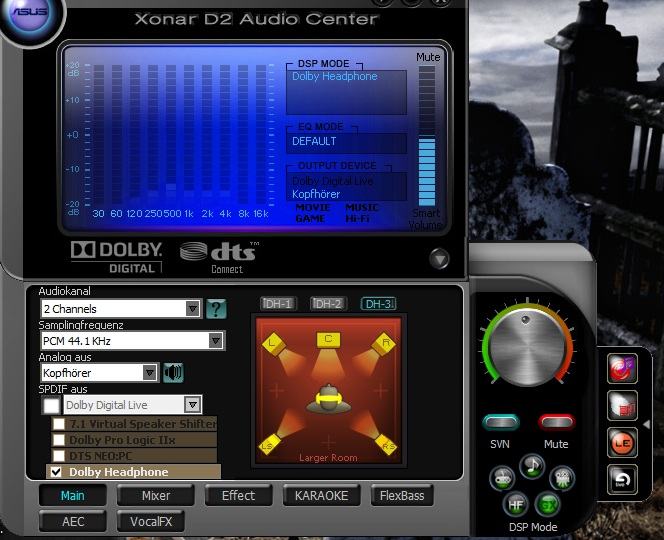The image size is (664, 540).
Task: Open the Dolby Digital Live SPDIF dropdown
Action: click(x=133, y=405)
